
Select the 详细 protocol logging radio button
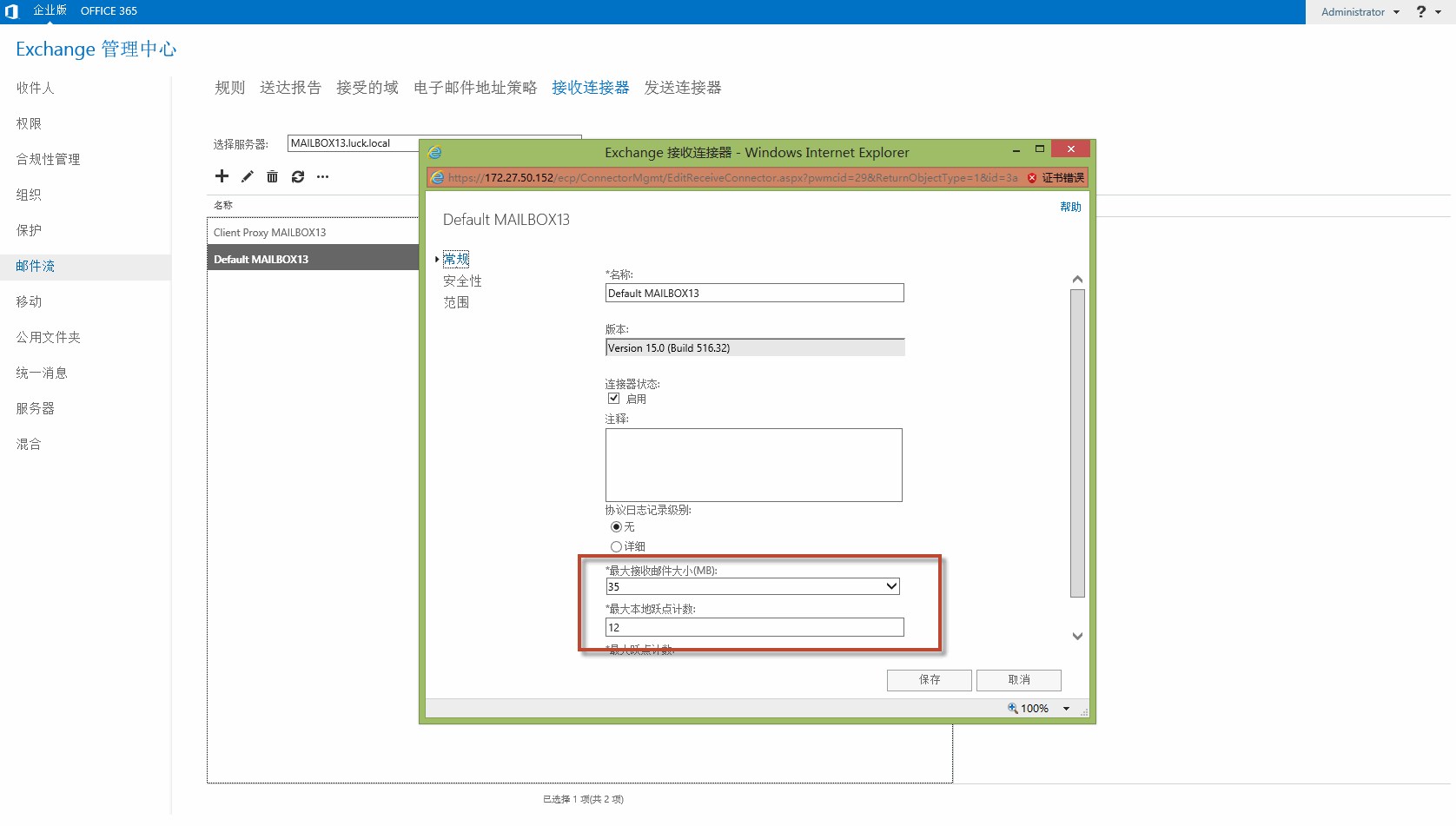616,546
